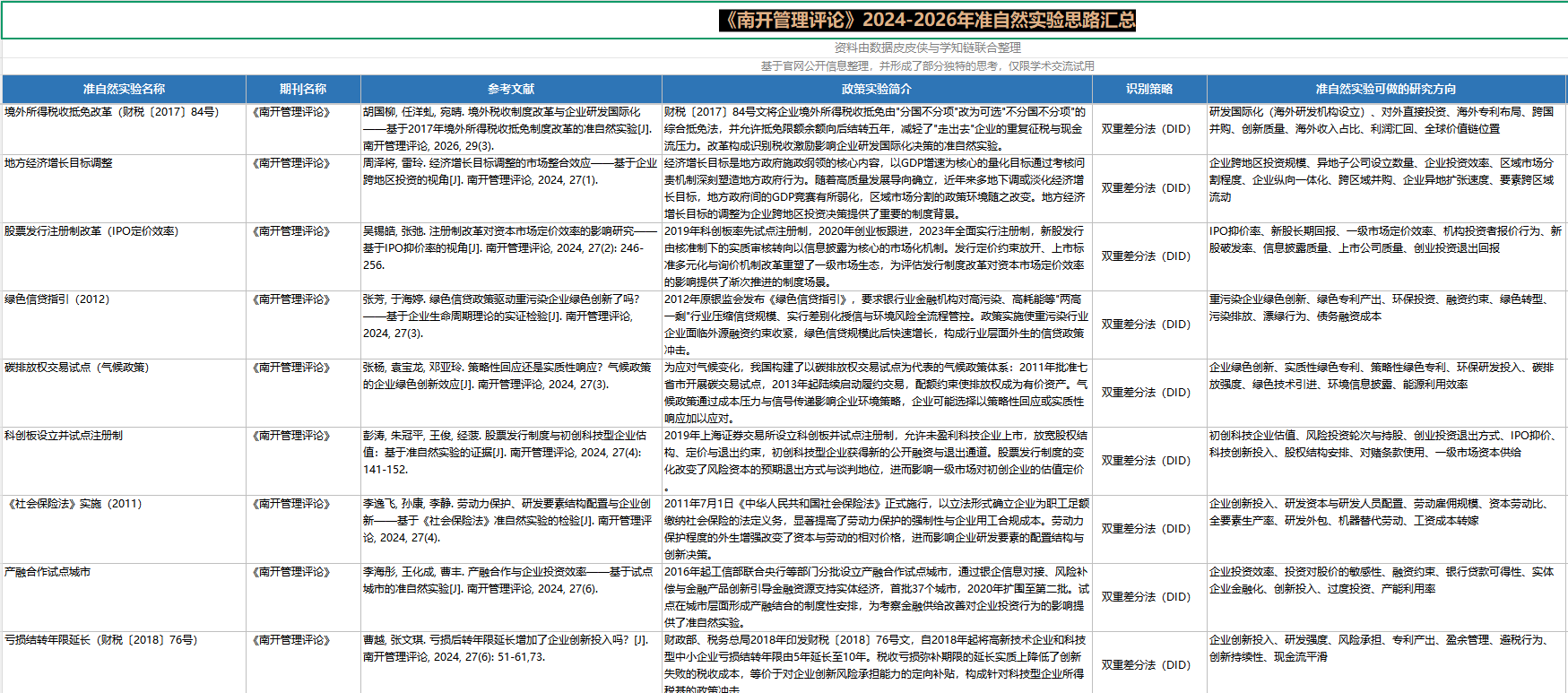Screen dimensions: 1568x693
Task: Select research direction cell starting 研发国际化（海外研发机构设立）
Action: point(1386,129)
